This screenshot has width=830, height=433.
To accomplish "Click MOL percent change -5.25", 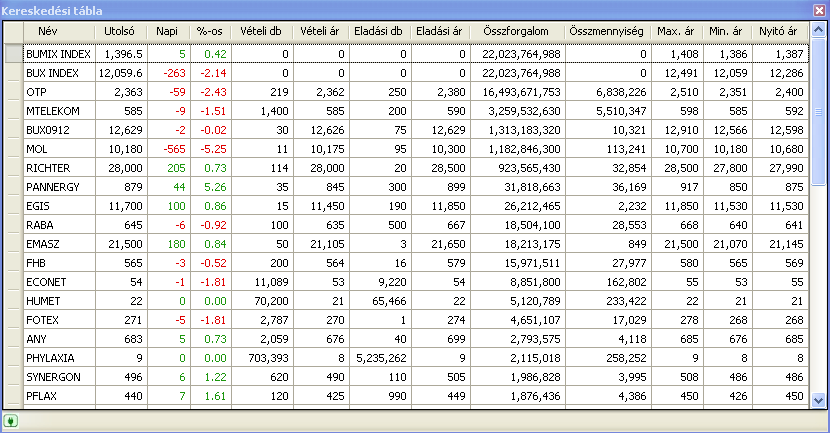I will tap(213, 149).
